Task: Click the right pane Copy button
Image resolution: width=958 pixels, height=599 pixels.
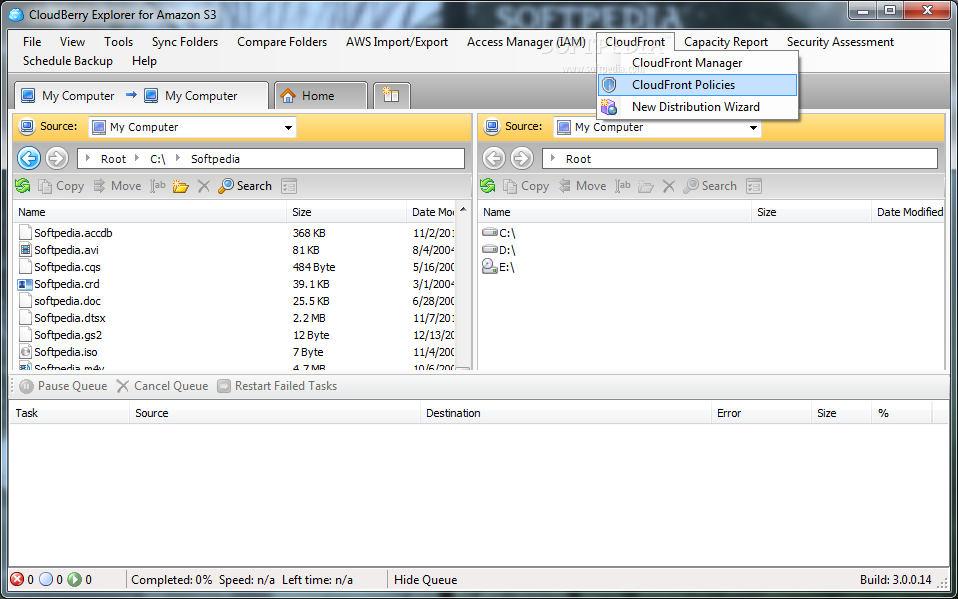Action: (x=525, y=186)
